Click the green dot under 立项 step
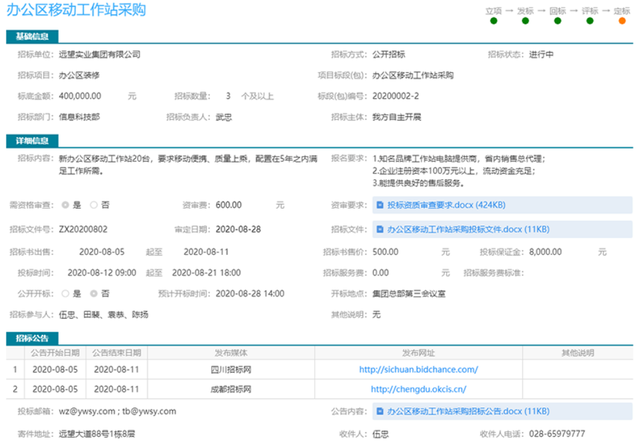The height and width of the screenshot is (442, 640). point(494,21)
